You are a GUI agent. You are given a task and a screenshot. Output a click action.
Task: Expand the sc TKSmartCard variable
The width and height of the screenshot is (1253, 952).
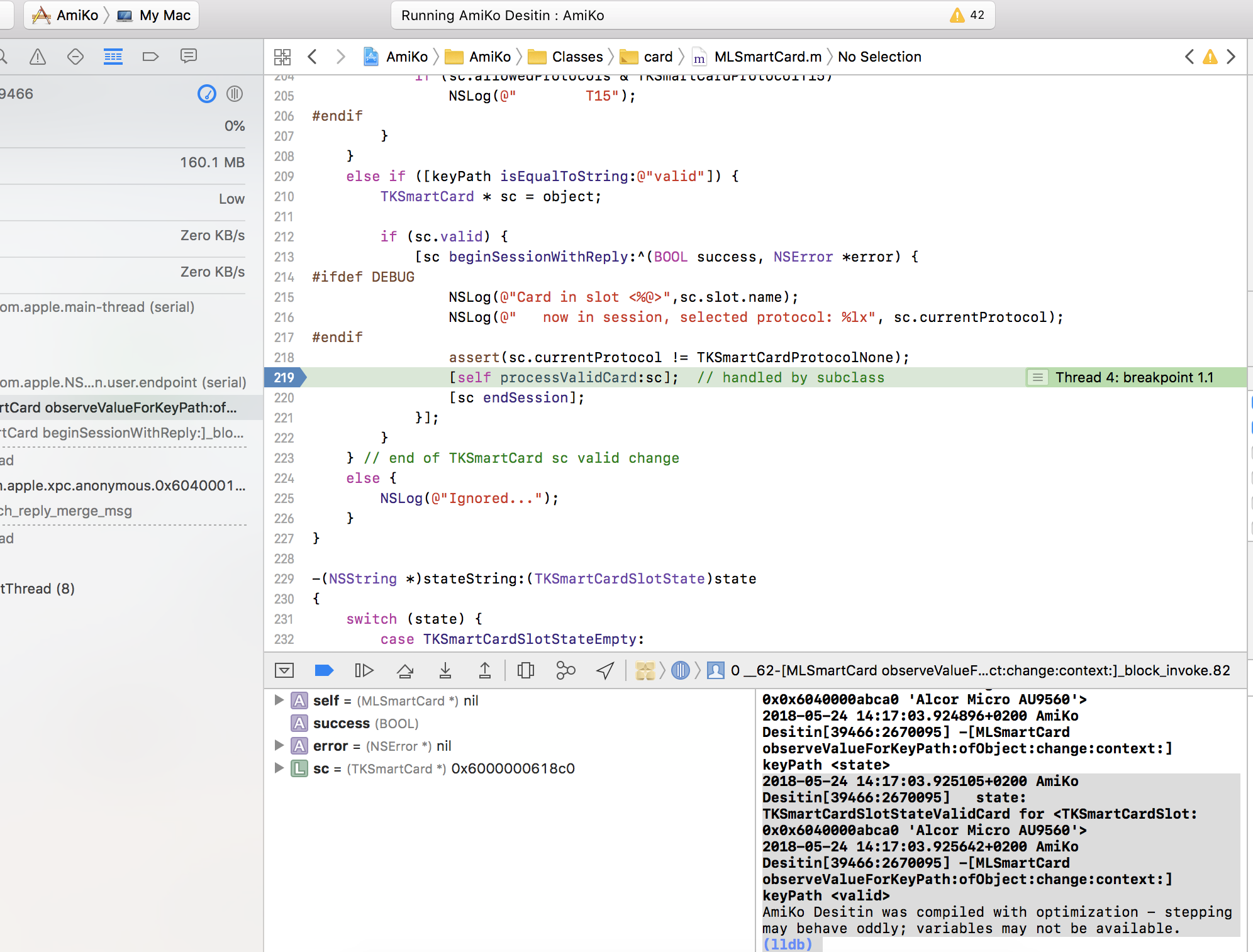tap(278, 768)
